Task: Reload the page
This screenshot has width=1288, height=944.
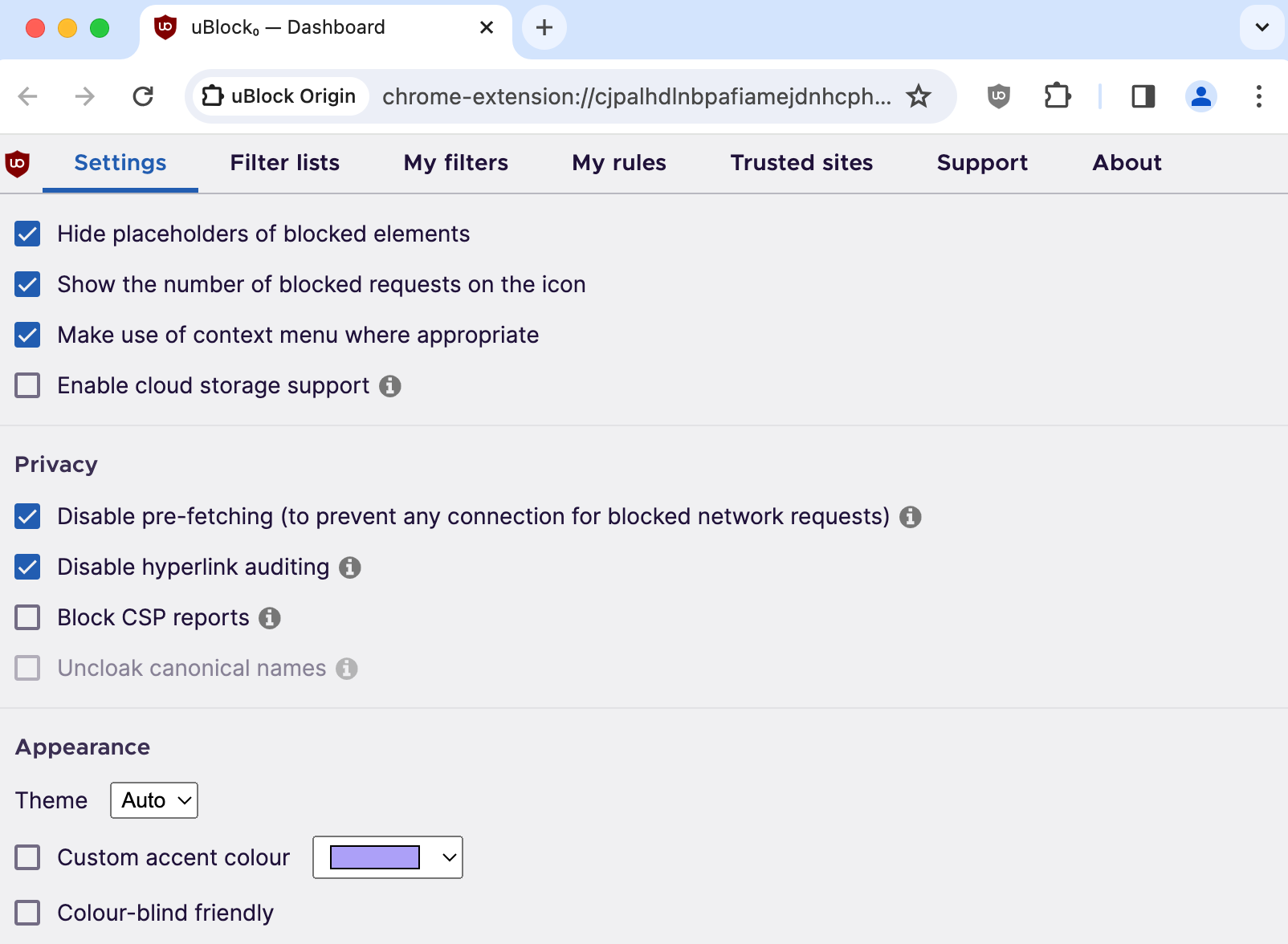Action: (143, 96)
